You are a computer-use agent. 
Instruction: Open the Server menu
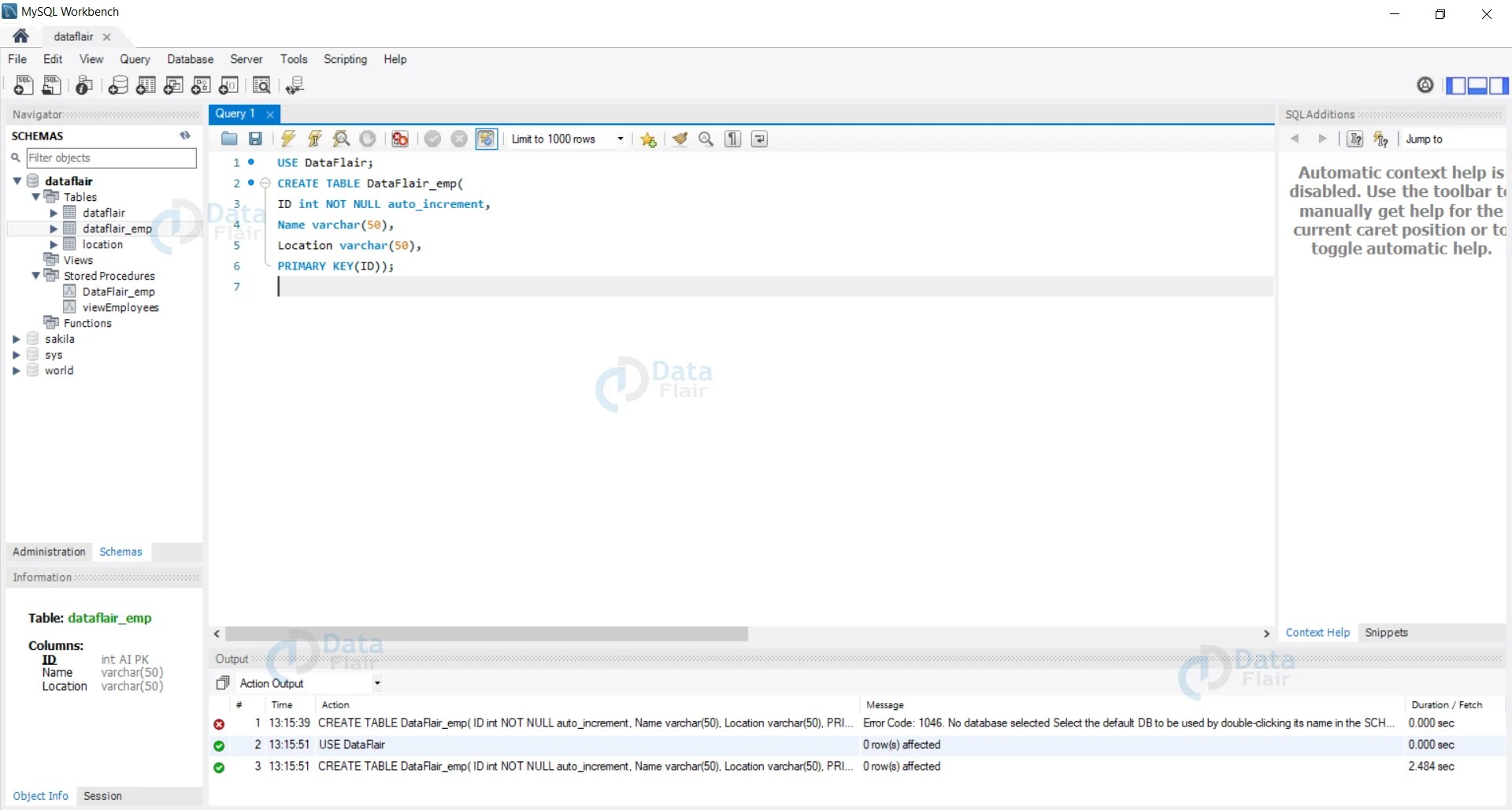[246, 59]
